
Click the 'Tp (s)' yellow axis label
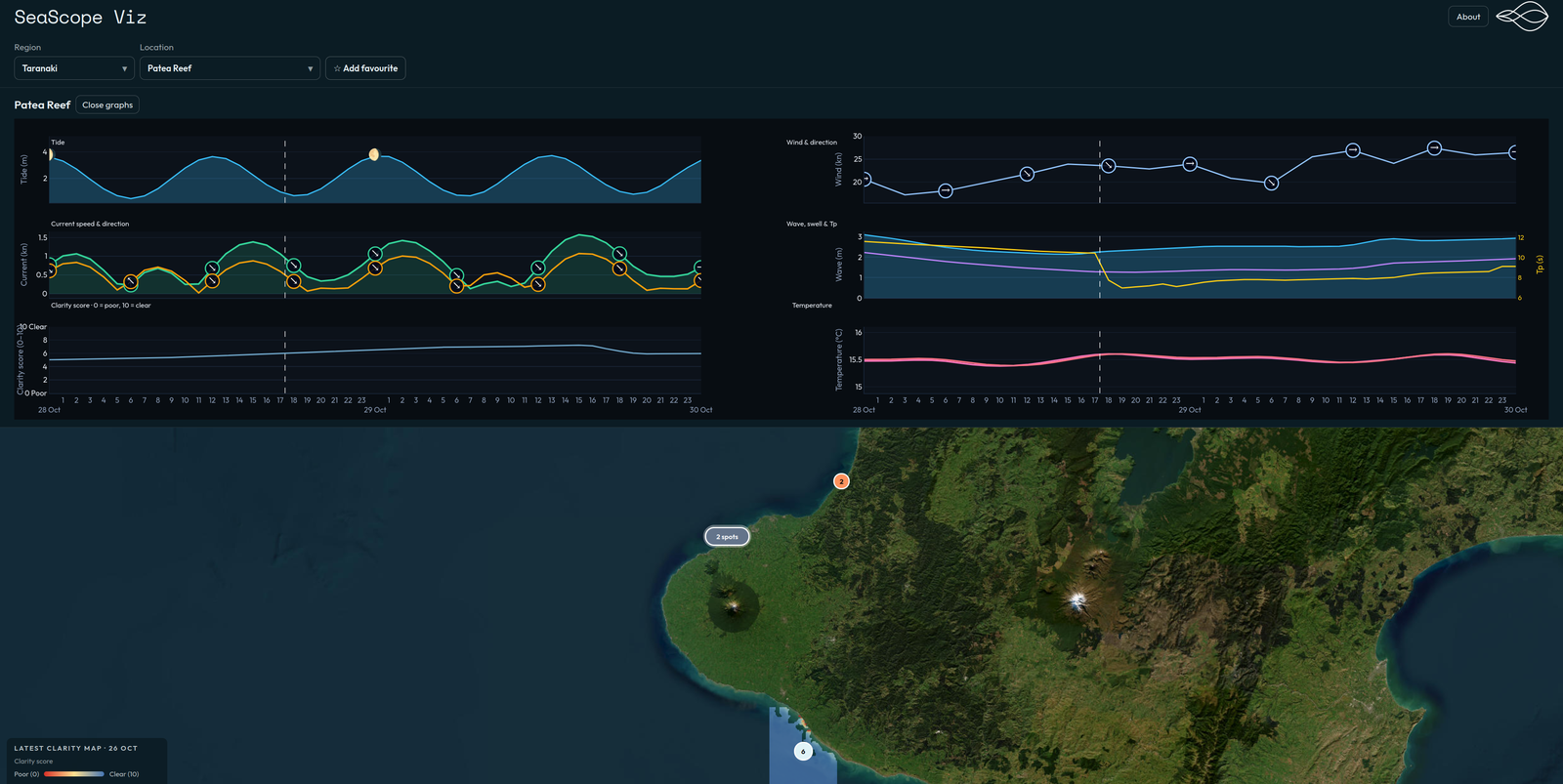(1541, 265)
